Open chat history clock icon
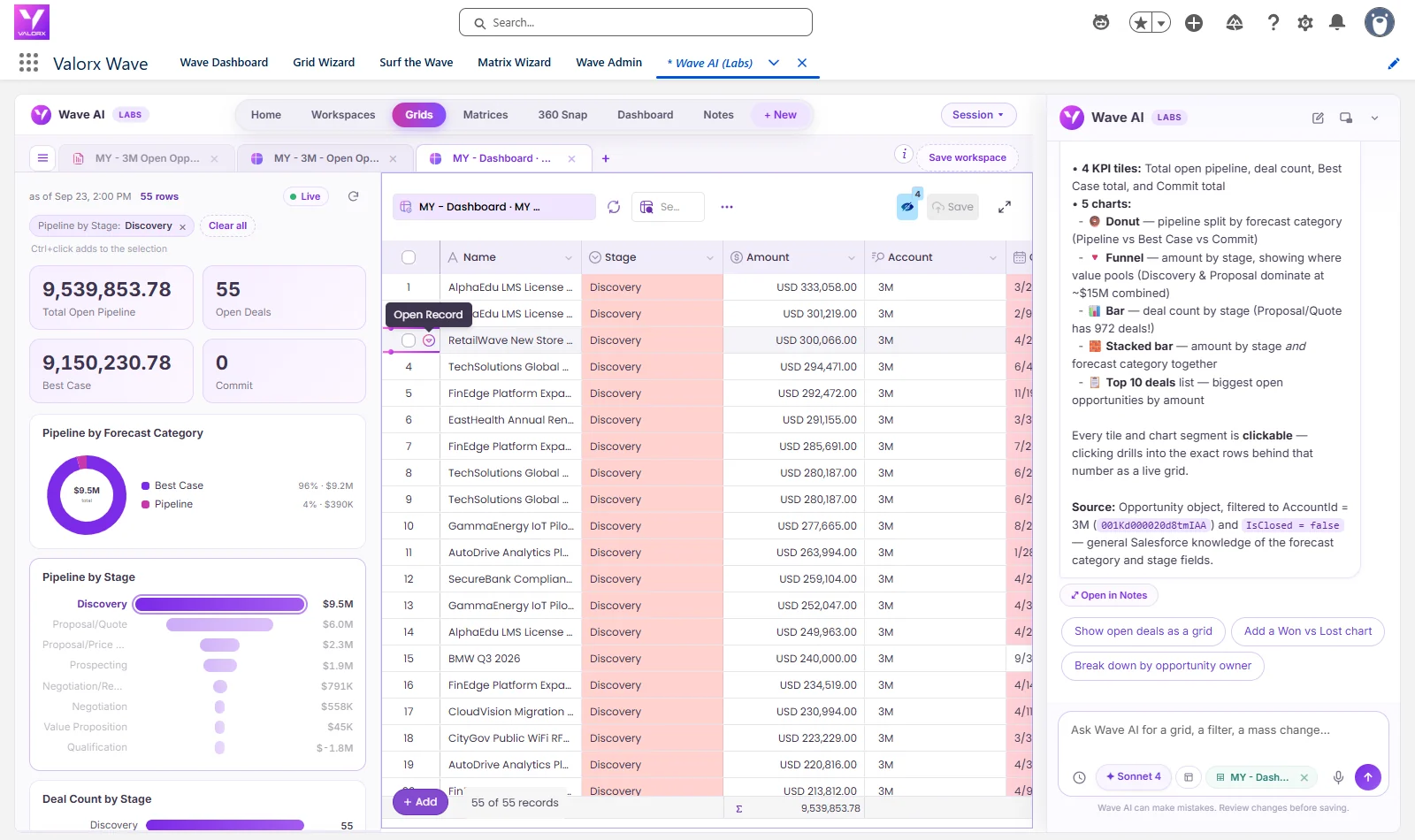Image resolution: width=1415 pixels, height=840 pixels. pyautogui.click(x=1080, y=777)
